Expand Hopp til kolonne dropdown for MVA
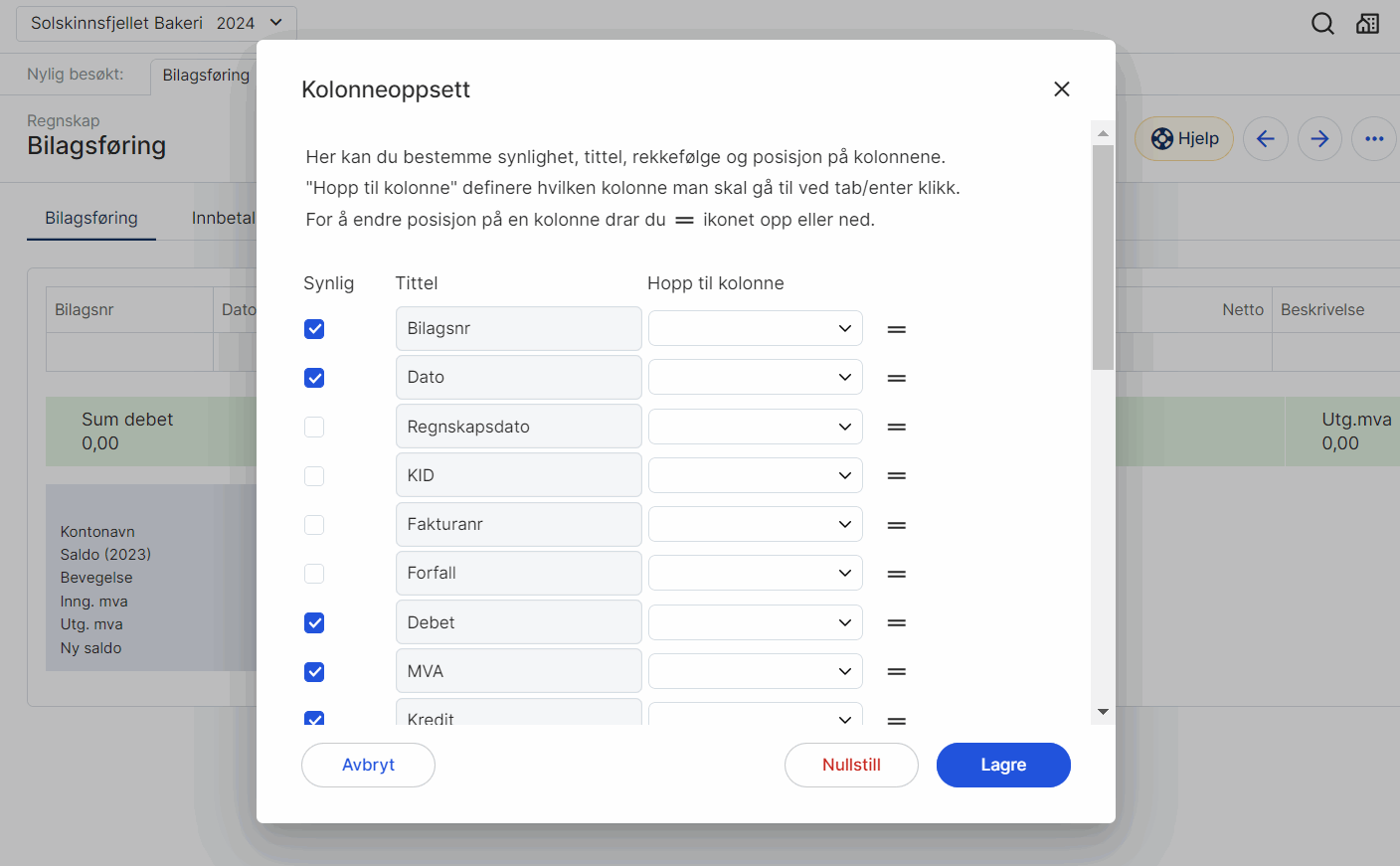The image size is (1400, 866). click(755, 672)
